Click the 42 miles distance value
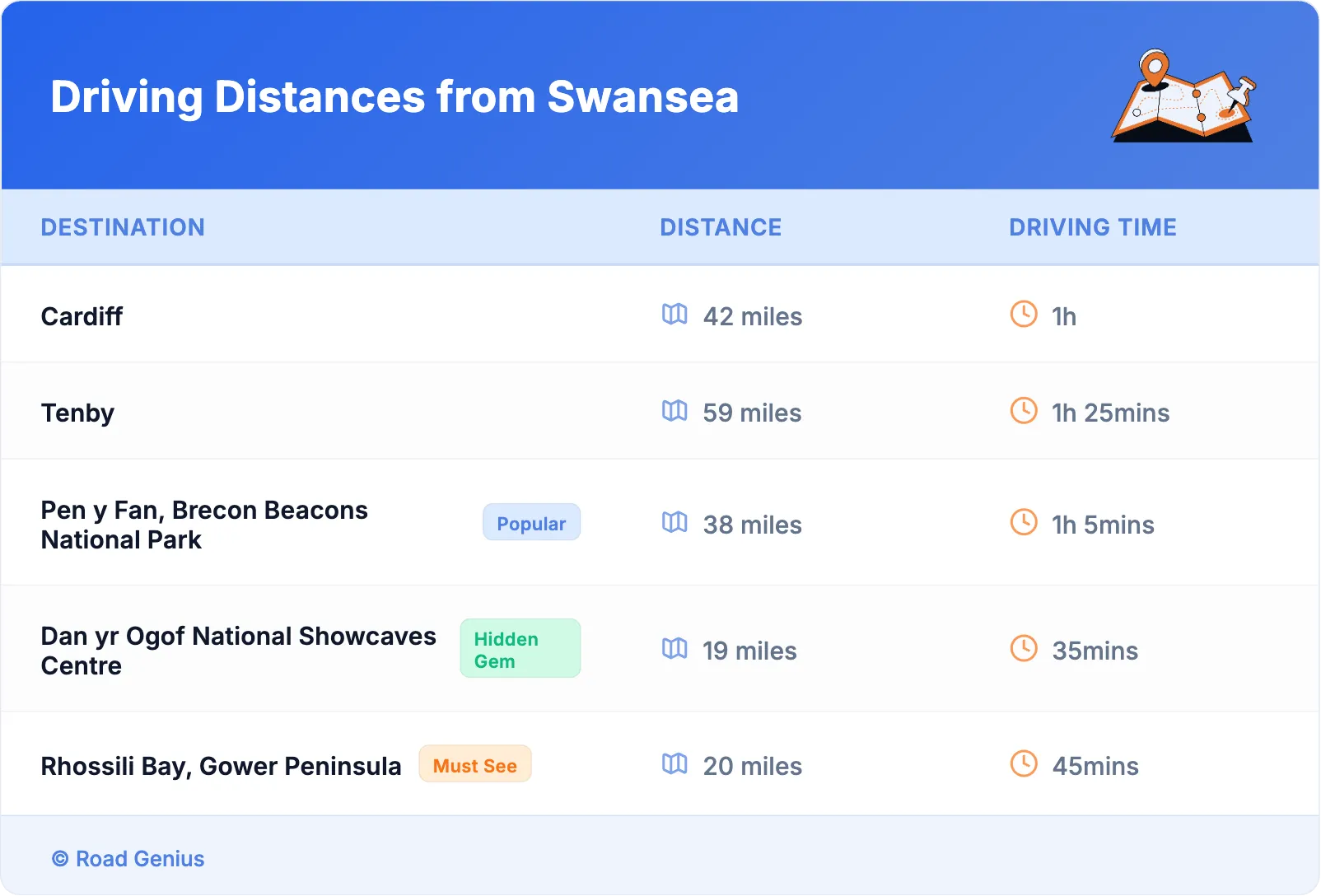 [x=753, y=316]
